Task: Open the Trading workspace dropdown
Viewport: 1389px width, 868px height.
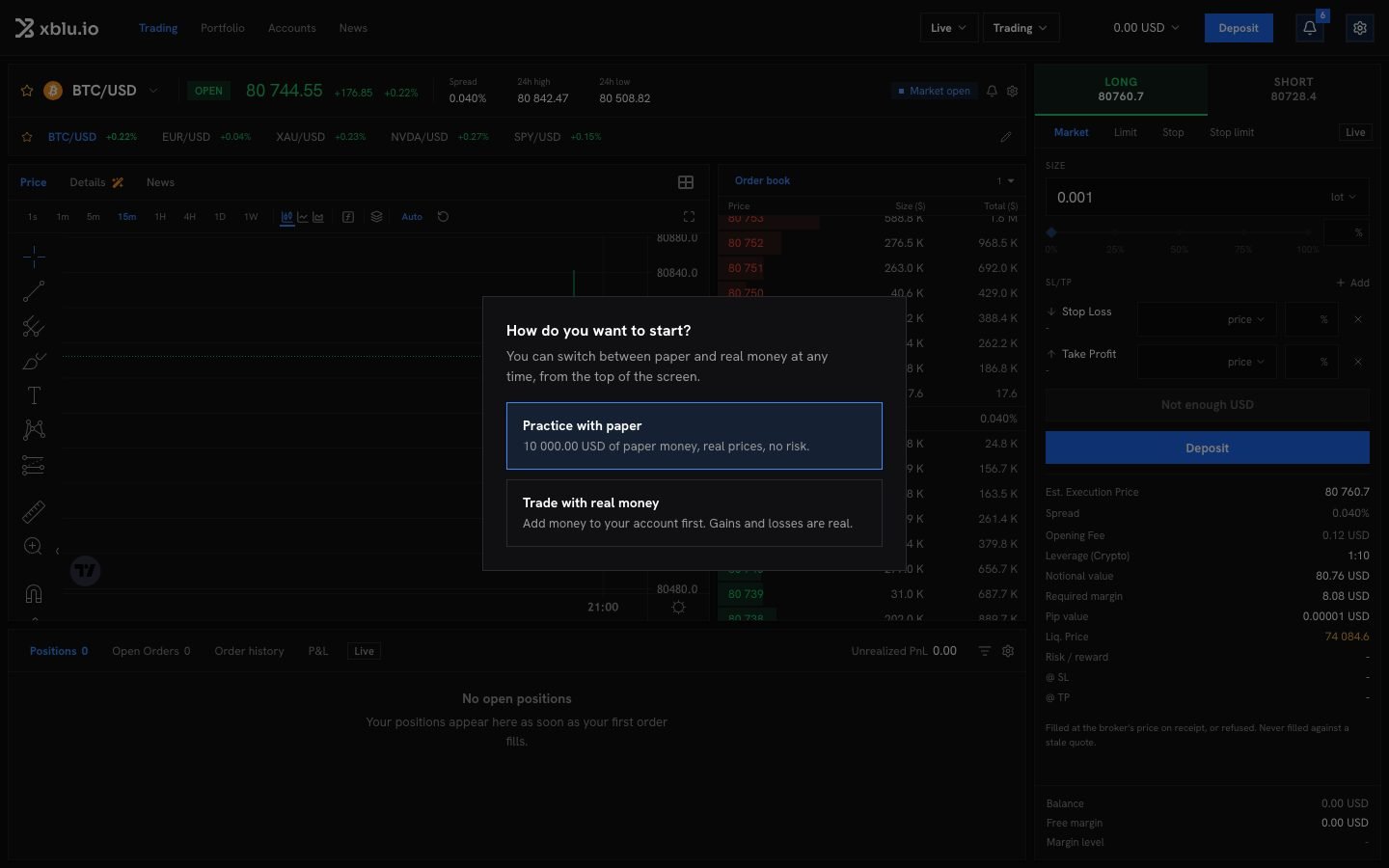Action: (x=1021, y=28)
